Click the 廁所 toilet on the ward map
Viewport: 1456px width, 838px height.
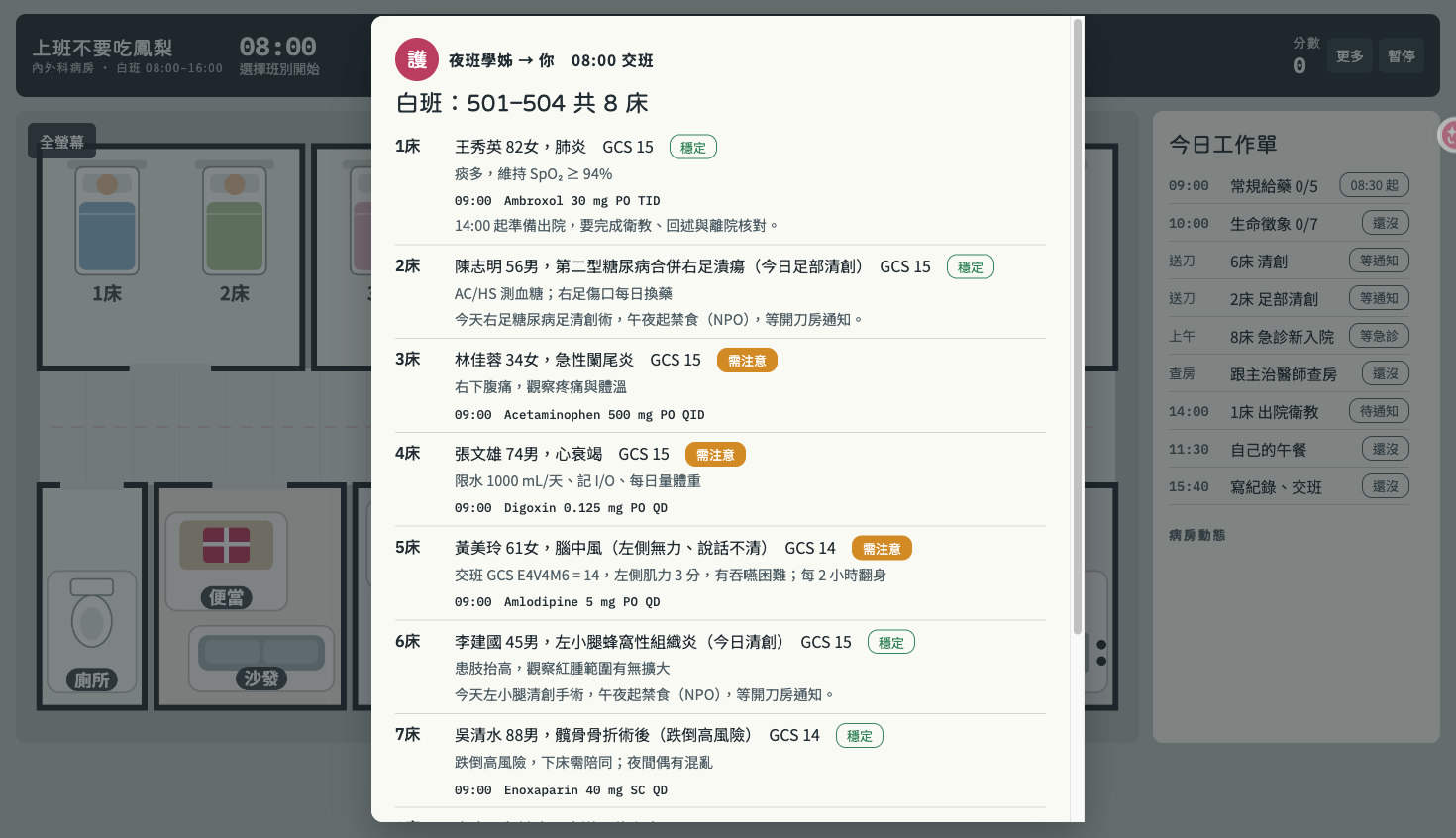click(92, 631)
